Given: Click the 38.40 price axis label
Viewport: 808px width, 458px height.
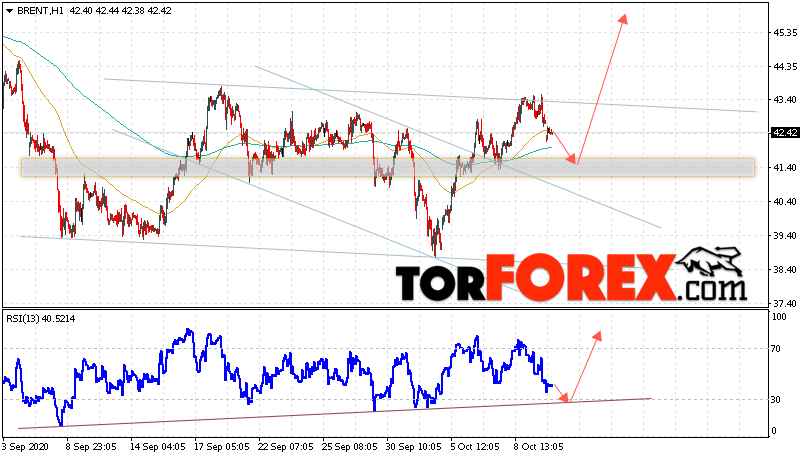Looking at the screenshot, I should [785, 269].
